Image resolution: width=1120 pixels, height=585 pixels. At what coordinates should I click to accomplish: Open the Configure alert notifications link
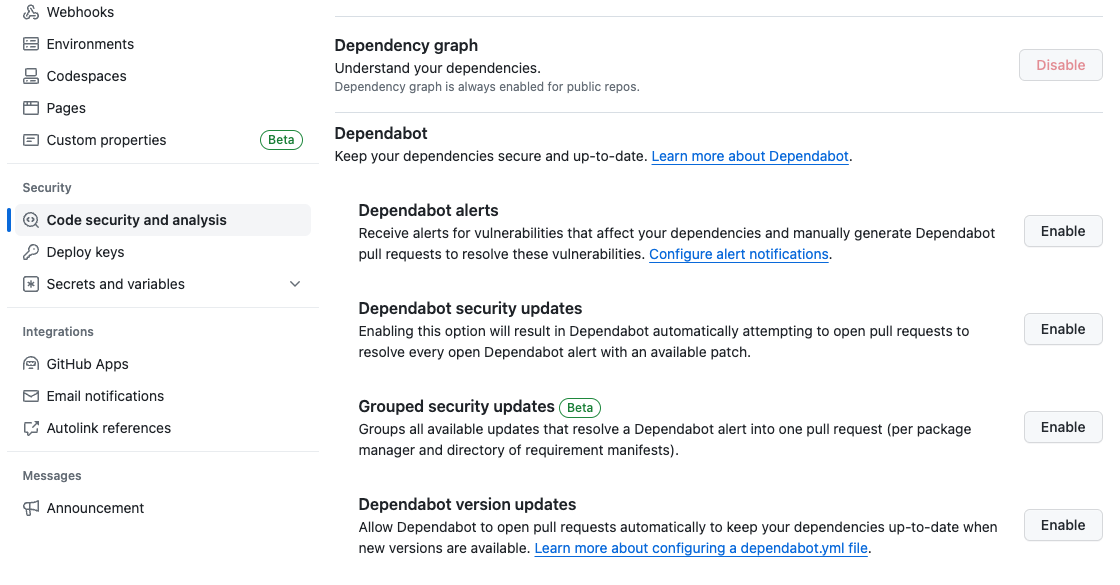coord(738,254)
